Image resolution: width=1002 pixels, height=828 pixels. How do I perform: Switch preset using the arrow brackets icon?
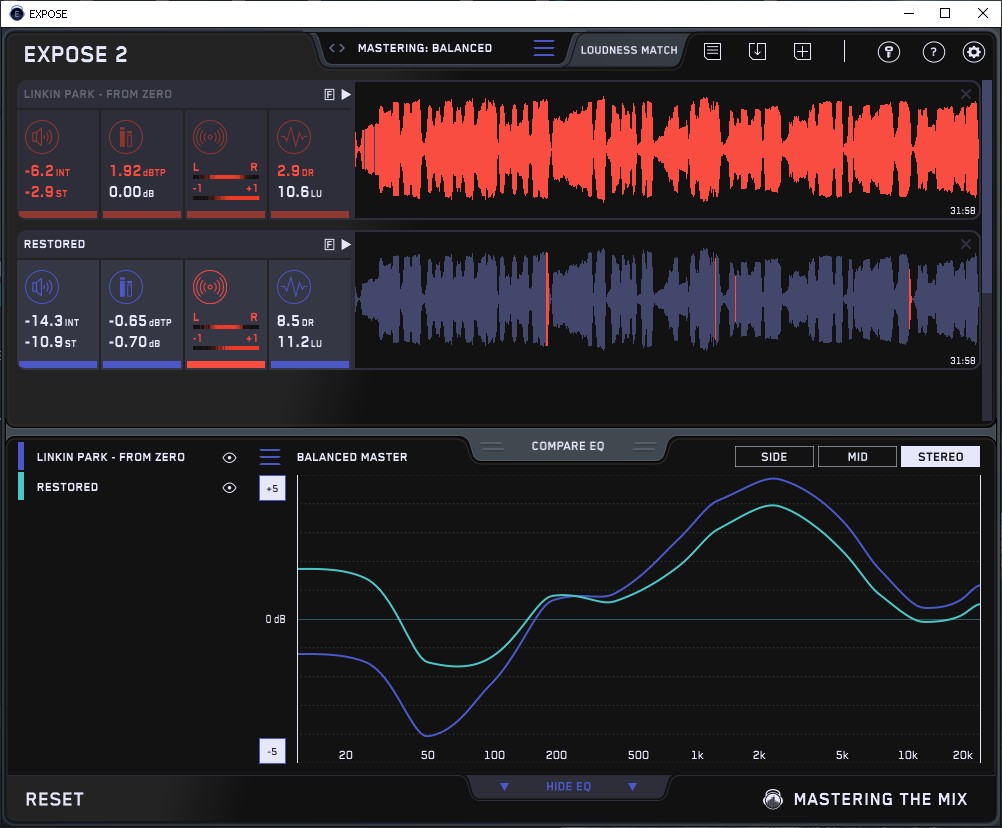pyautogui.click(x=337, y=48)
